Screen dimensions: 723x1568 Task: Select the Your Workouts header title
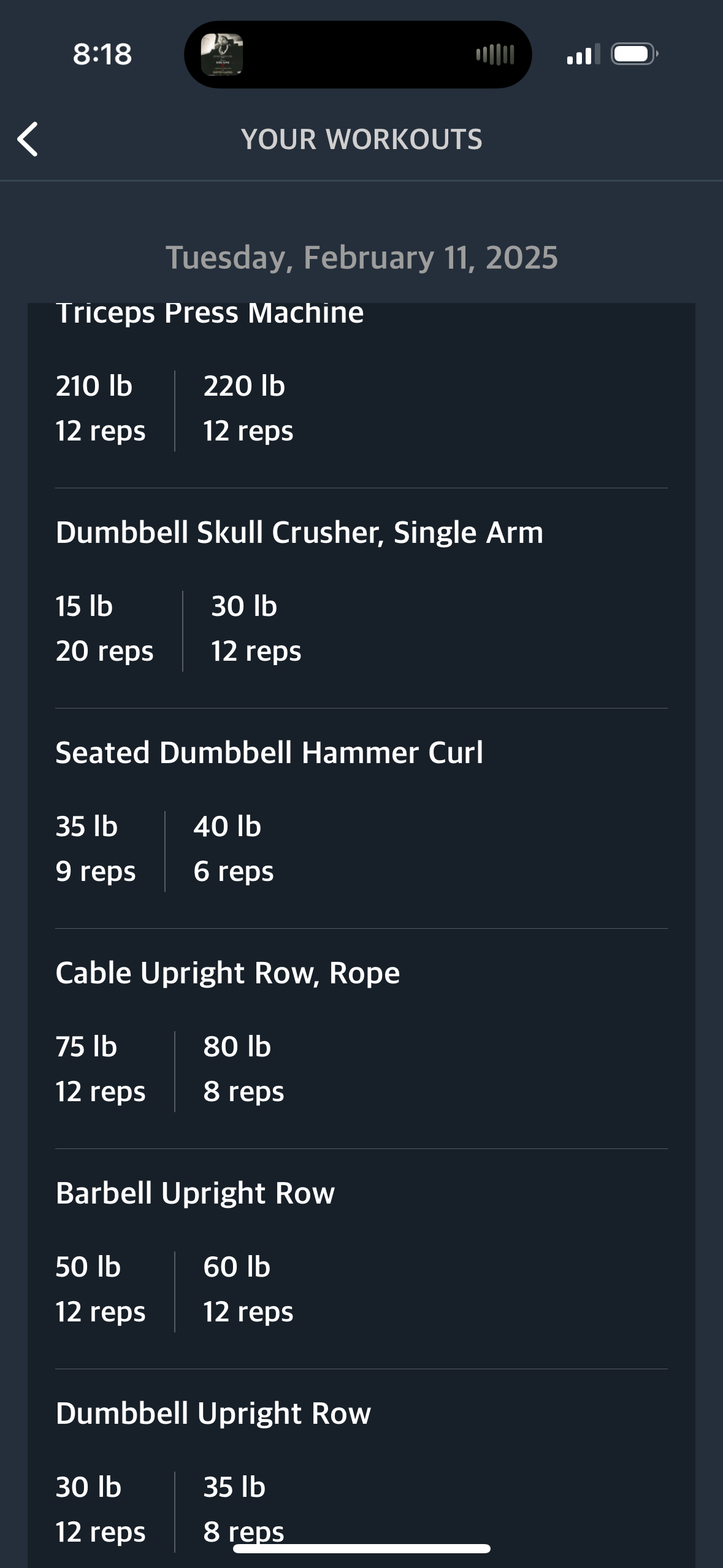point(362,139)
